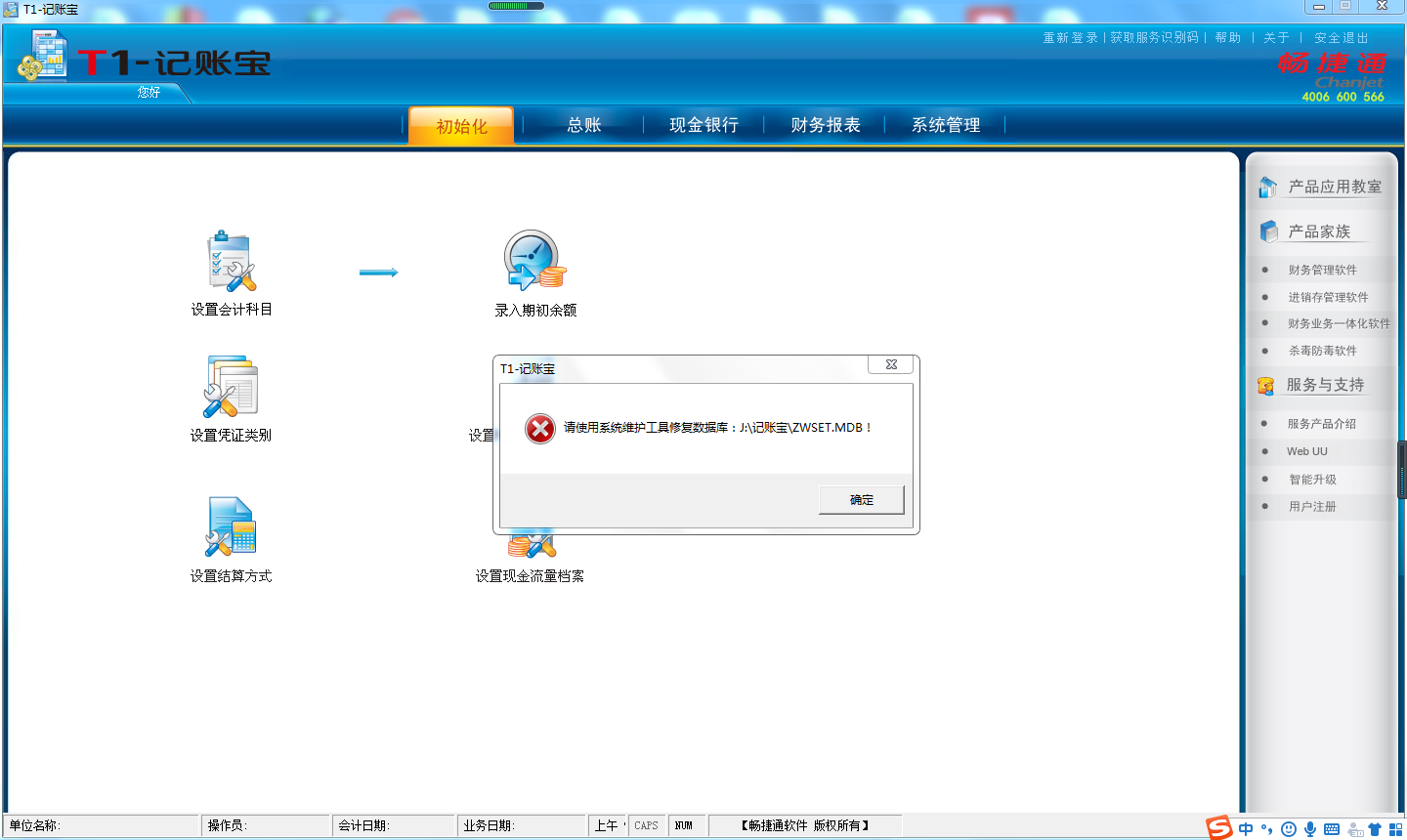Screen dimensions: 1407x840
Task: Open the 帮助 link
Action: tap(1227, 38)
